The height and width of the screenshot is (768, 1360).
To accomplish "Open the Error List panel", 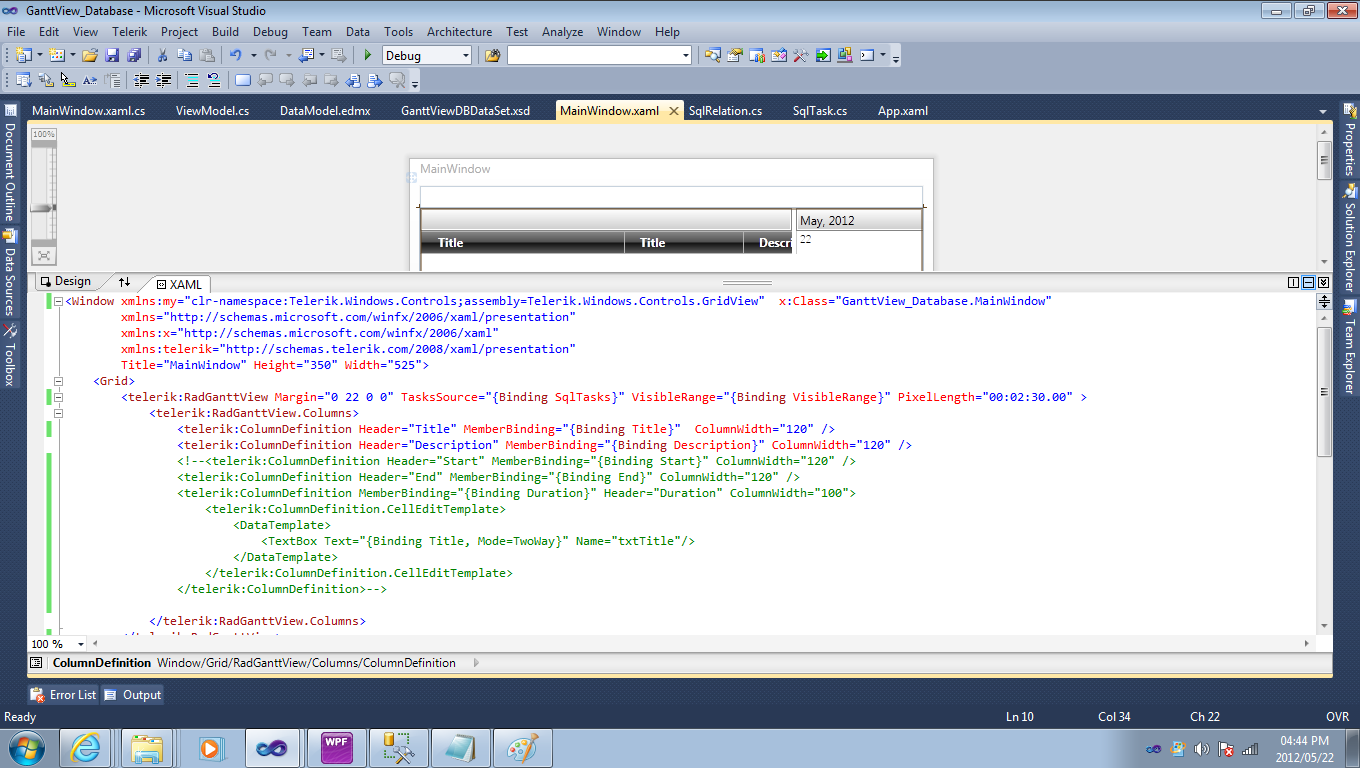I will (x=64, y=695).
